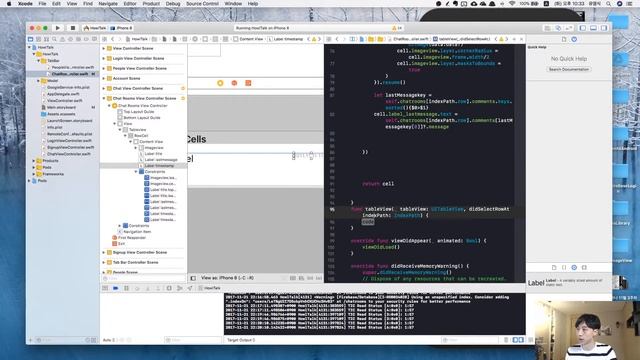Stop the running app
The width and height of the screenshot is (640, 360).
pyautogui.click(x=73, y=28)
